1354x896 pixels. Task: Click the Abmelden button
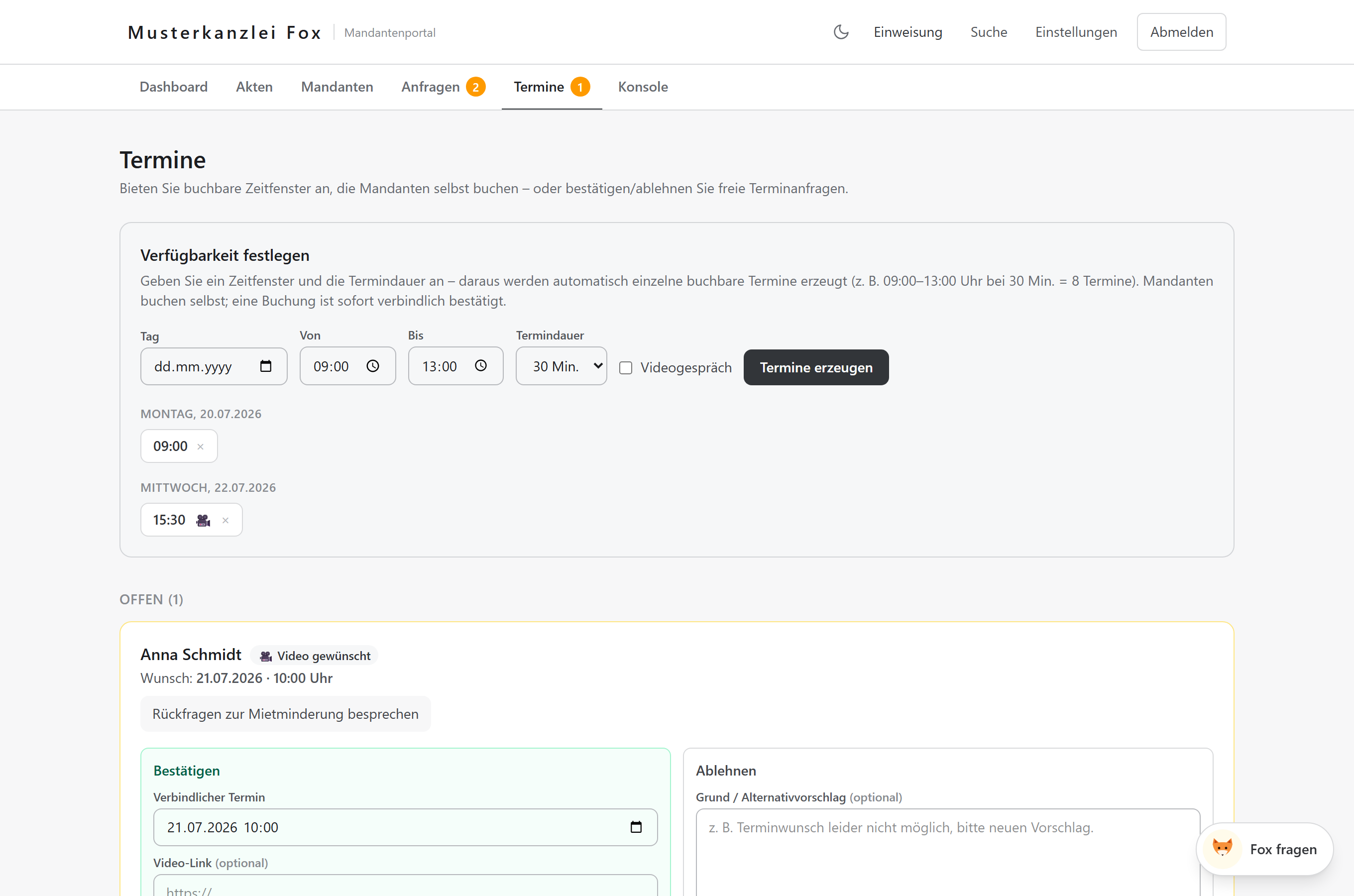click(1181, 32)
